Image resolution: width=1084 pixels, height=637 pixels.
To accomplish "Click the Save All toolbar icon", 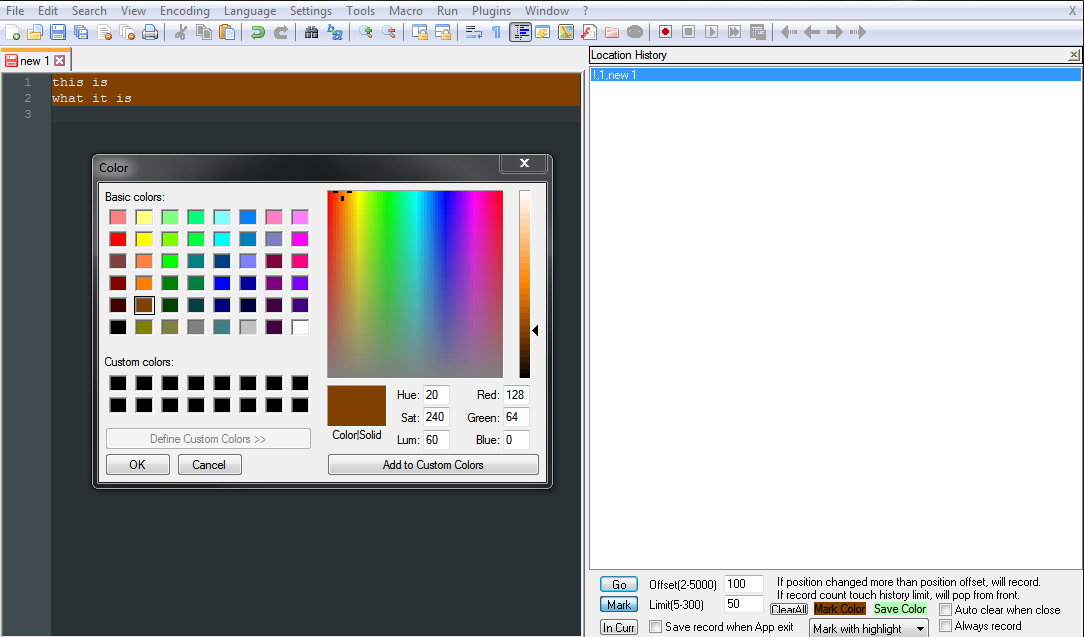I will pyautogui.click(x=81, y=32).
